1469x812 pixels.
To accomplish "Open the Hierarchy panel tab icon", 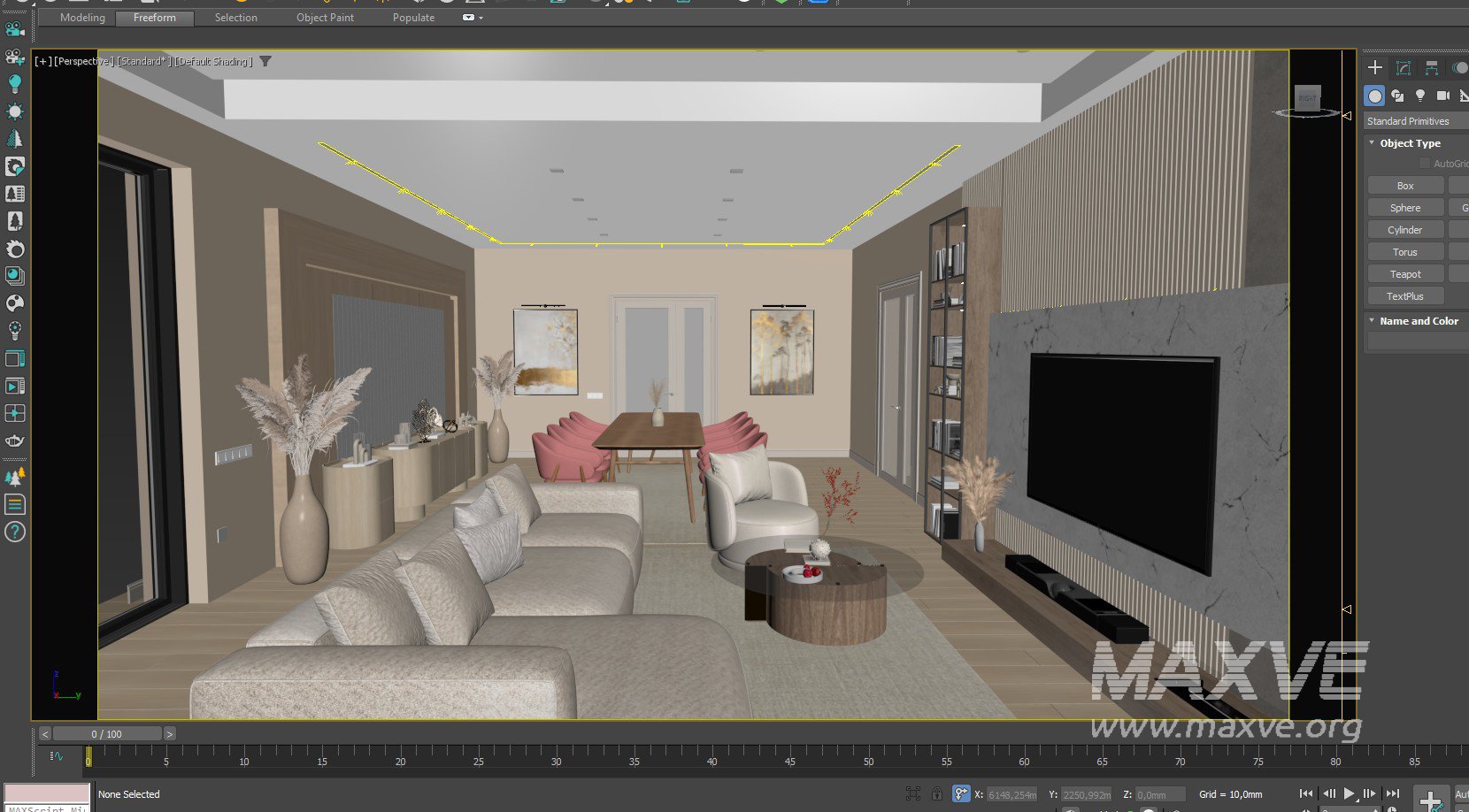I will click(1432, 68).
